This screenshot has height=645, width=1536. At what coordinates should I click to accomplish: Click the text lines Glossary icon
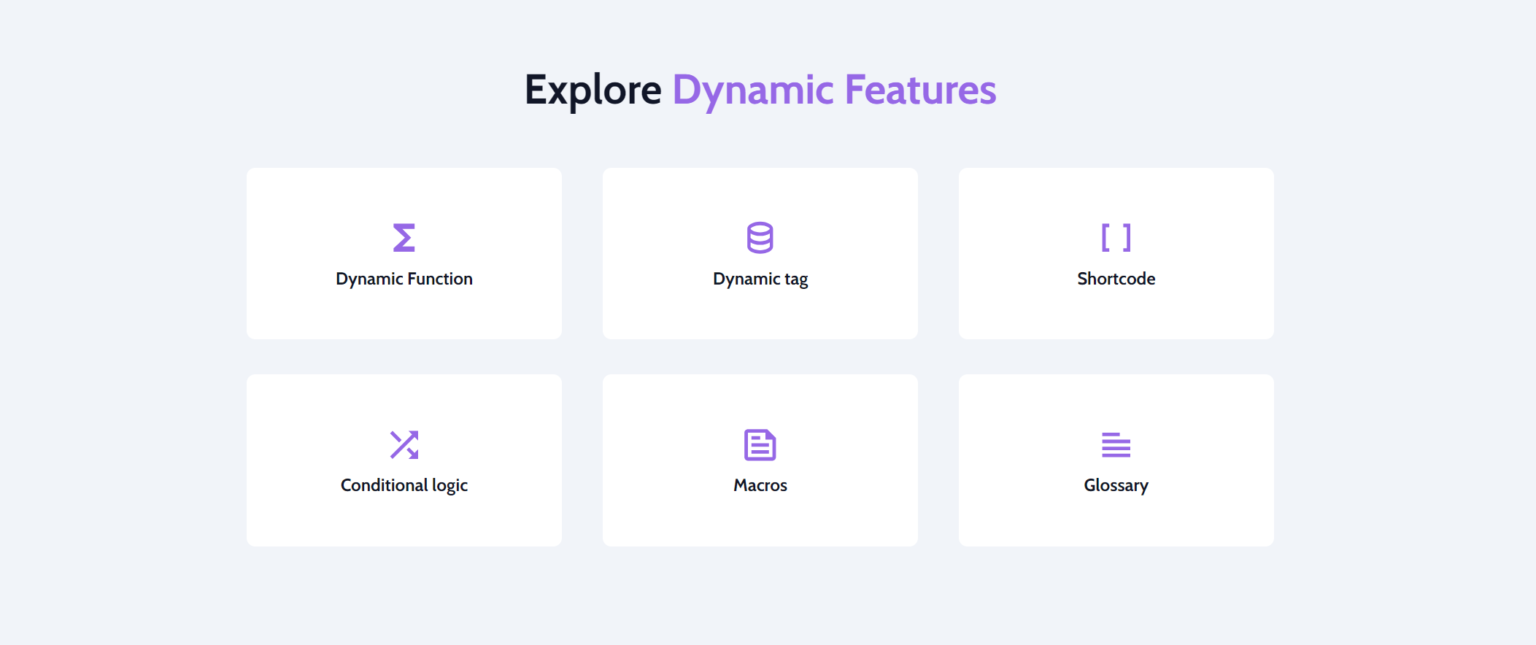click(x=1116, y=445)
